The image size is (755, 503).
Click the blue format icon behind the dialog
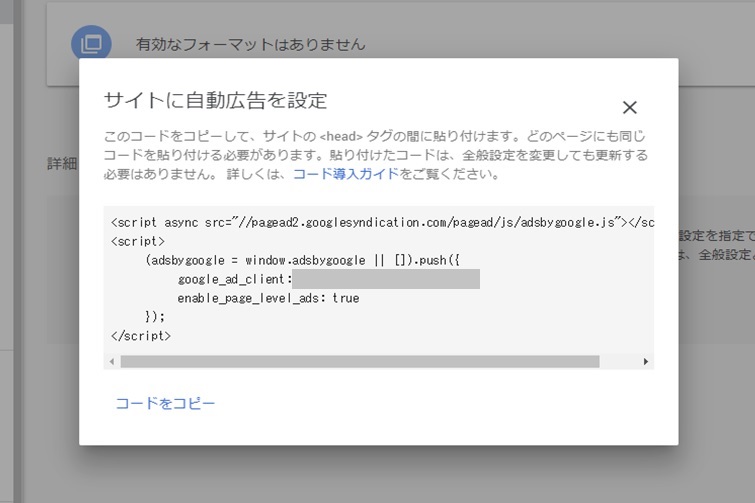91,44
